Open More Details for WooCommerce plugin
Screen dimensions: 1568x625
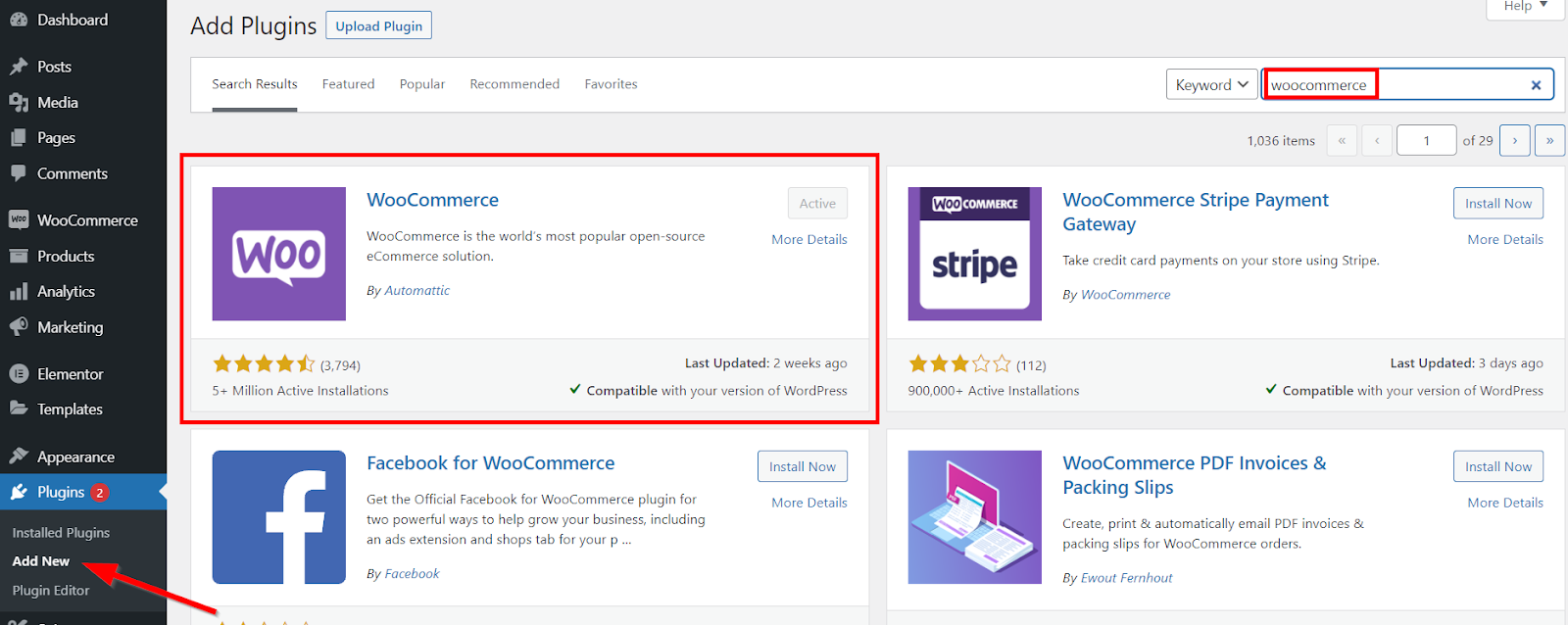click(809, 239)
